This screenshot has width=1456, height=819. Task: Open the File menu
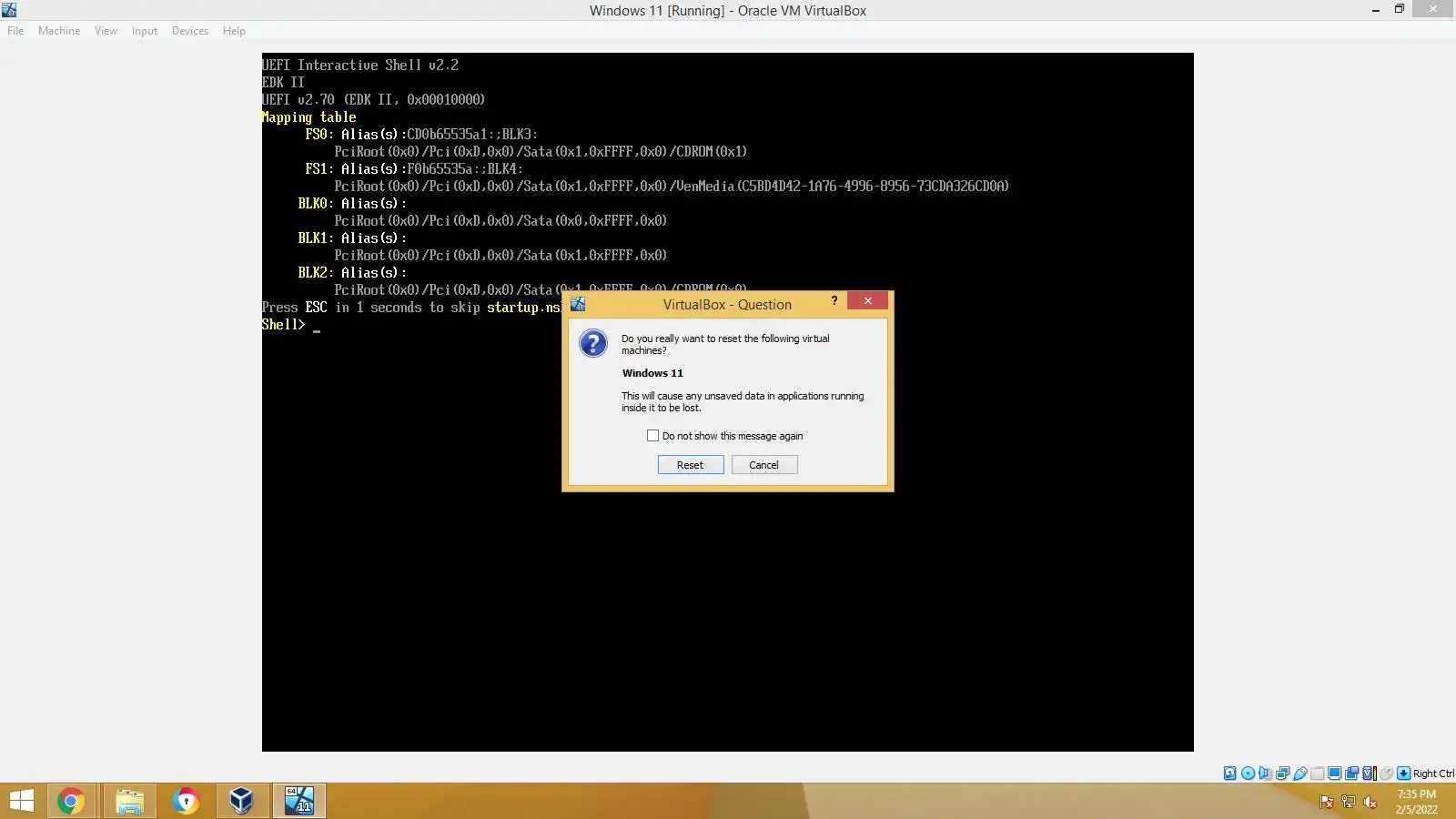(15, 31)
